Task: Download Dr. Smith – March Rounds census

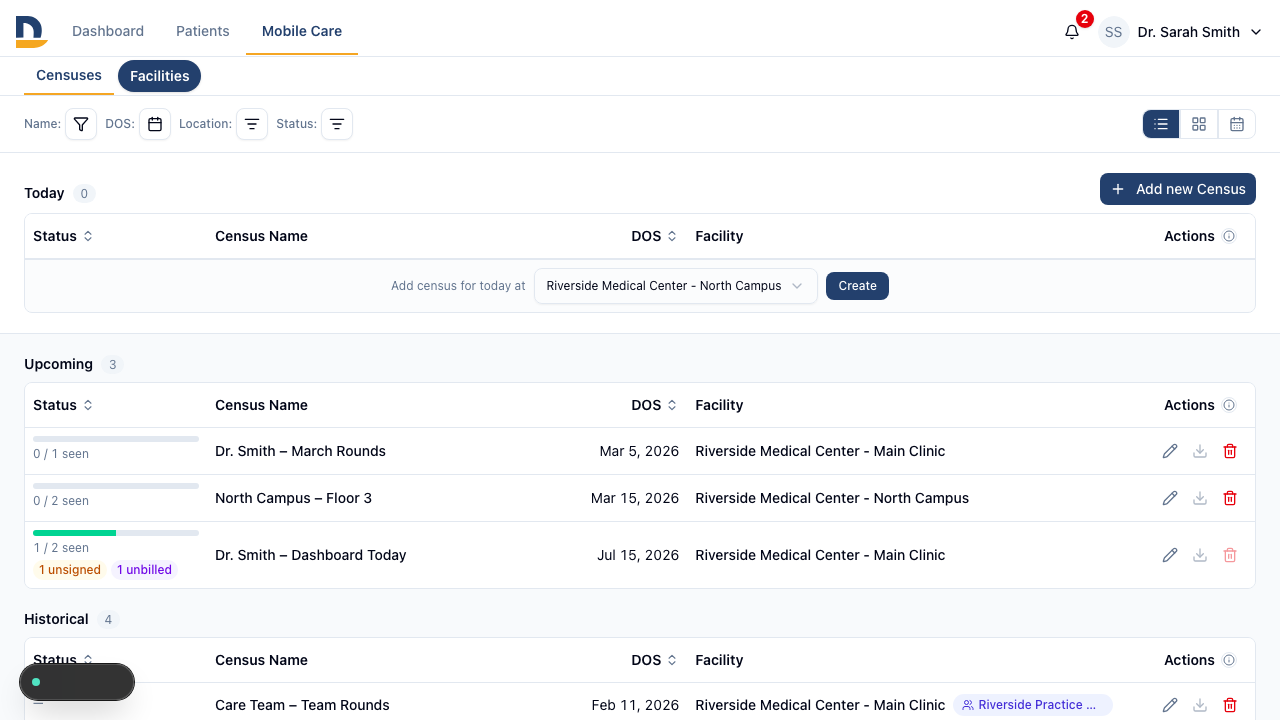Action: tap(1200, 451)
